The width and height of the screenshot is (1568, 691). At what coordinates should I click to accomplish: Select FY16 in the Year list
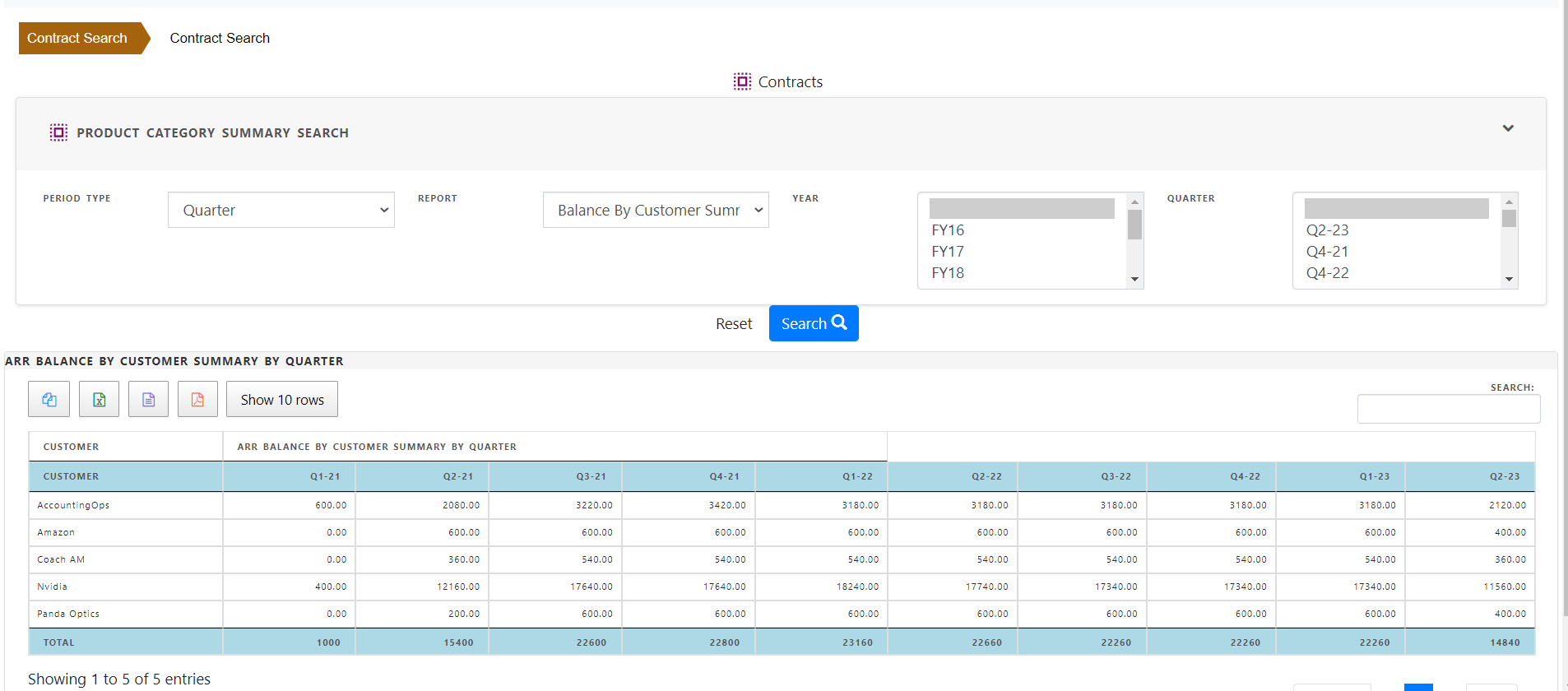pyautogui.click(x=1022, y=230)
